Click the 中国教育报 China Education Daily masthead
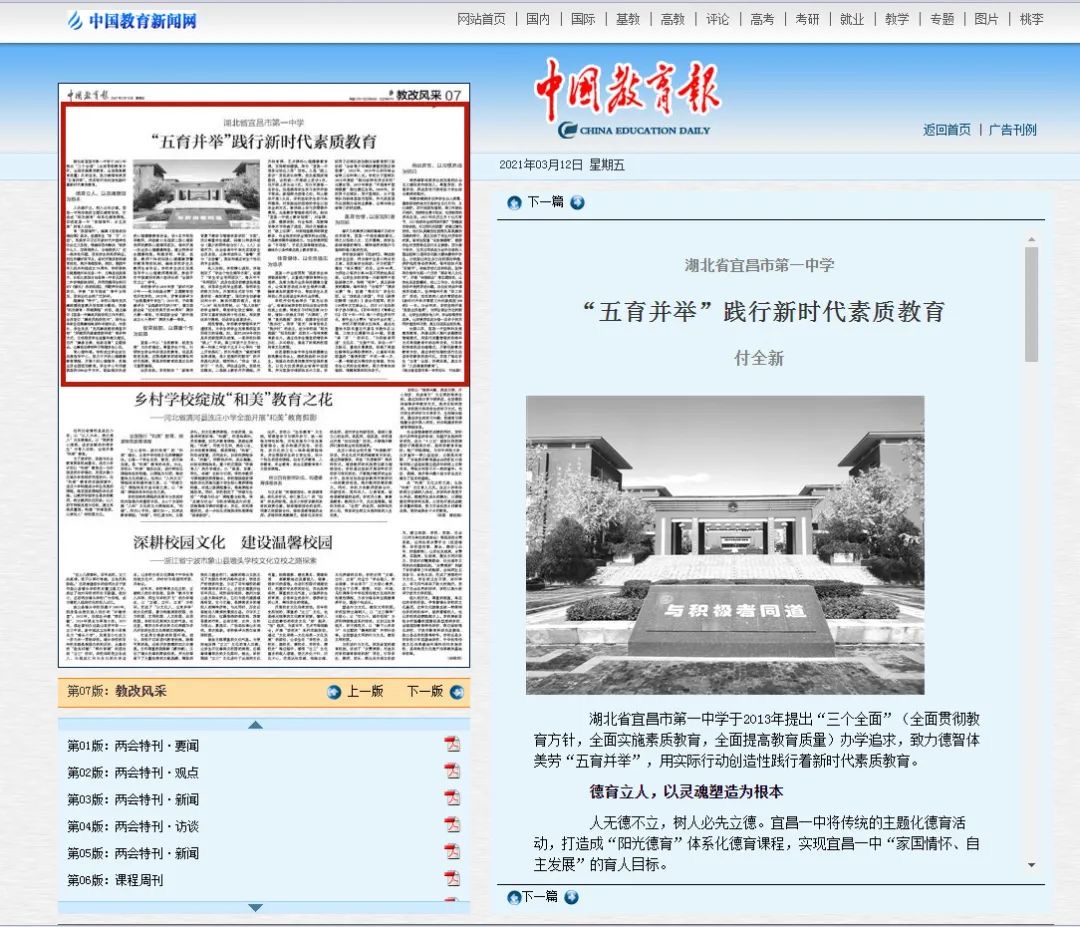The image size is (1080, 927). click(628, 98)
